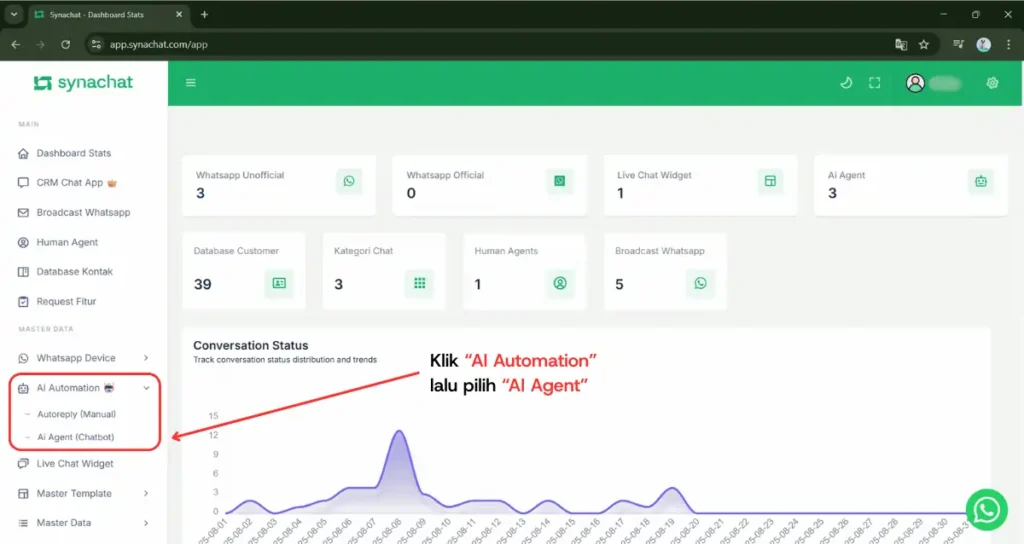The width and height of the screenshot is (1024, 544).
Task: Click the Chrome profile avatar
Action: click(984, 44)
